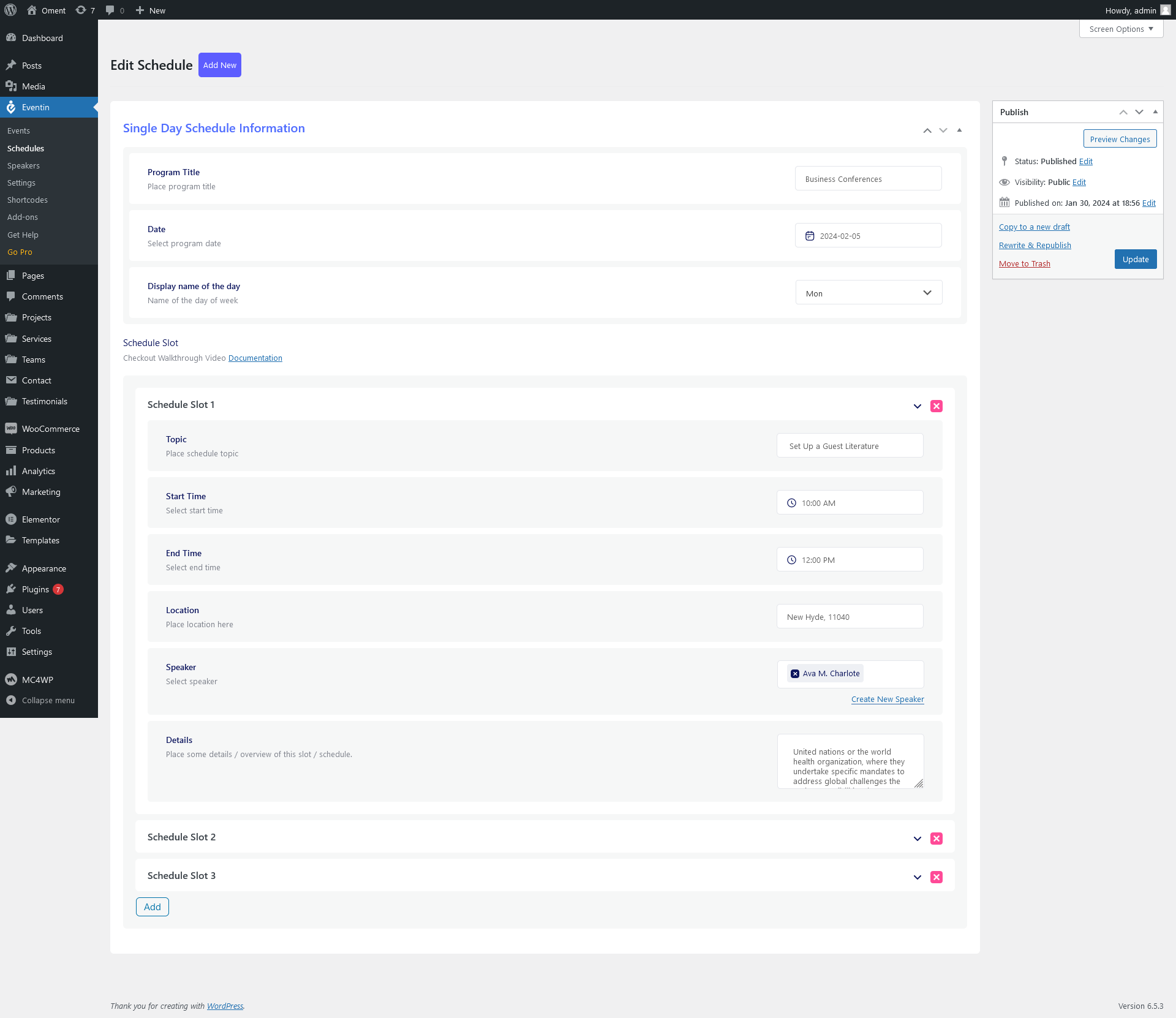Open the Screen Options dropdown

tap(1120, 29)
